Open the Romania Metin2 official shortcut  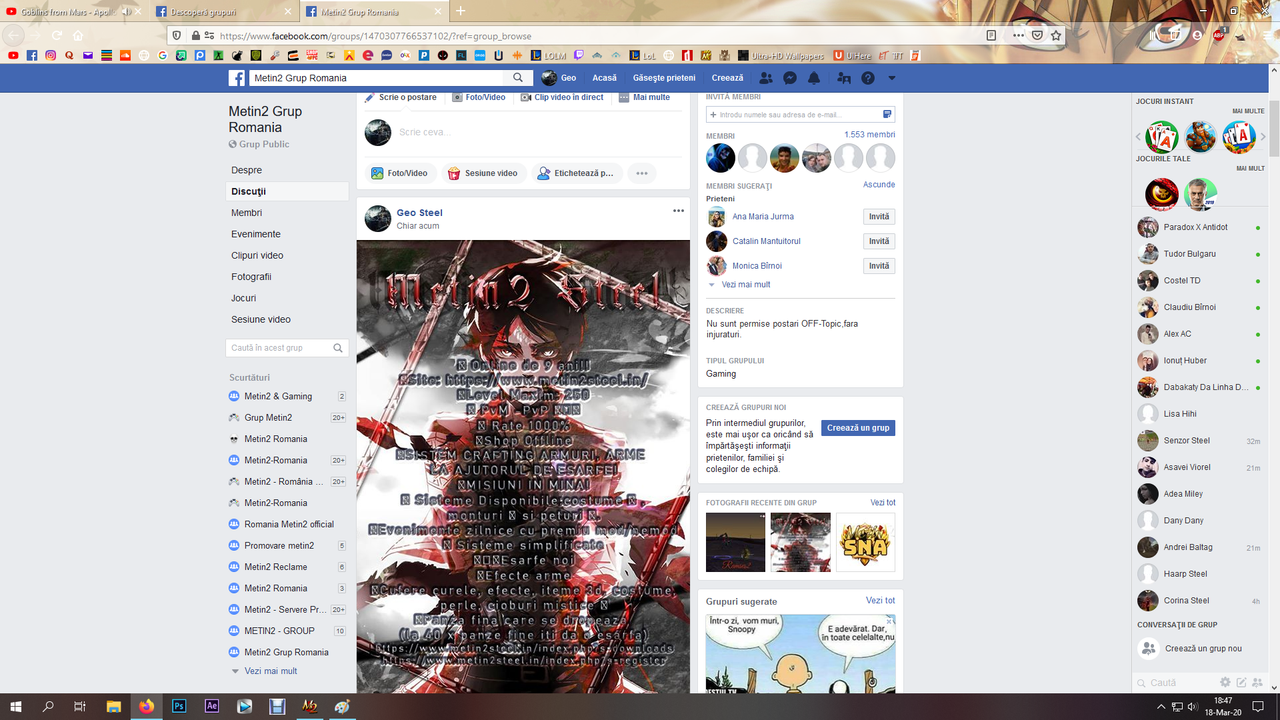[x=287, y=524]
